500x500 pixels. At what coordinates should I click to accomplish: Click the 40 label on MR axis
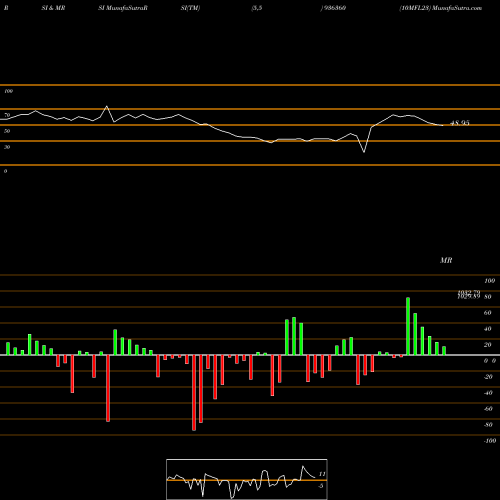(488, 329)
